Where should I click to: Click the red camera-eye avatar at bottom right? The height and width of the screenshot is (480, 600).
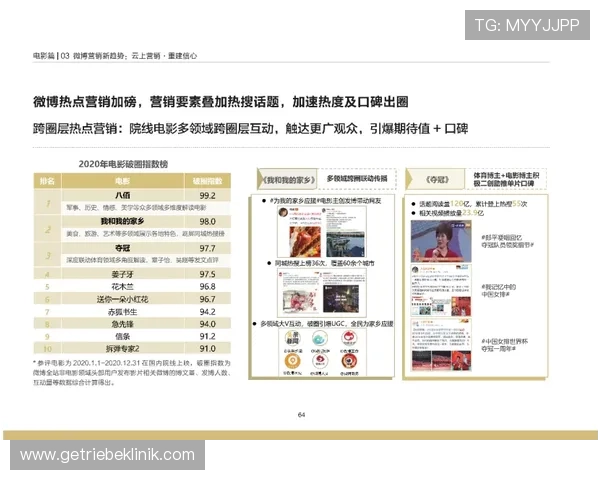349,361
